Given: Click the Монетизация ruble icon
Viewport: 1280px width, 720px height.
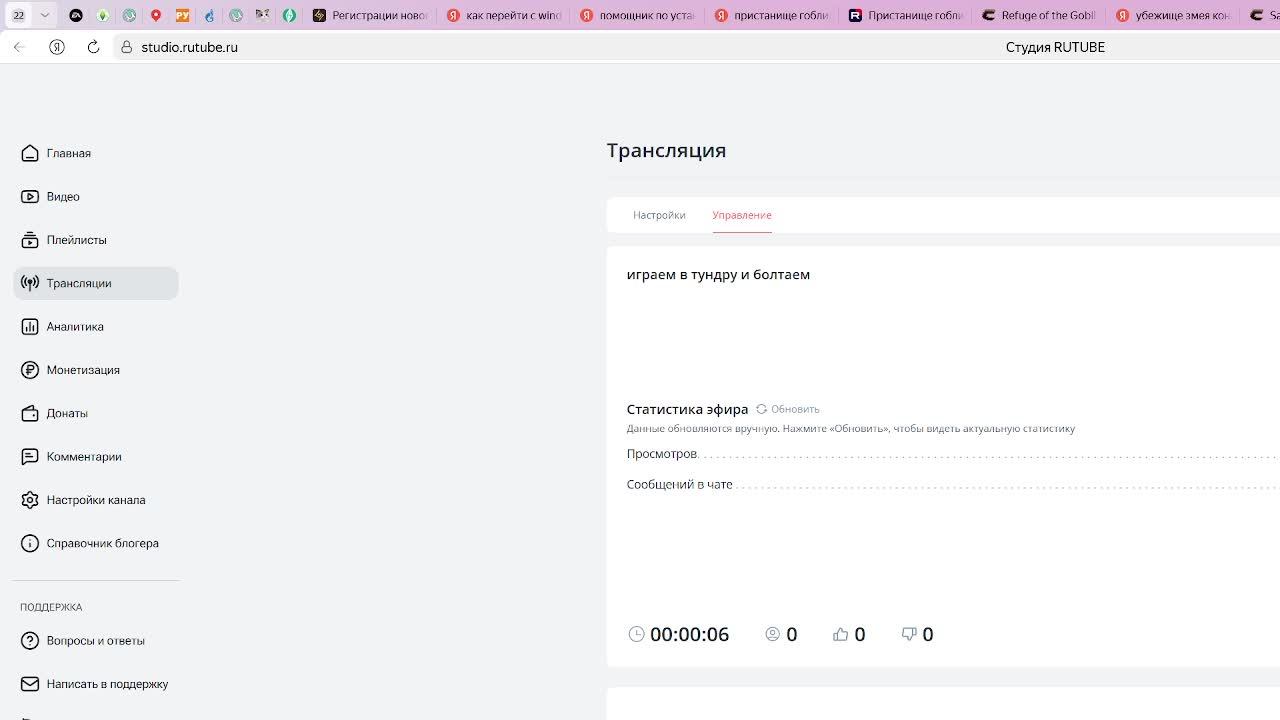Looking at the screenshot, I should coord(30,370).
